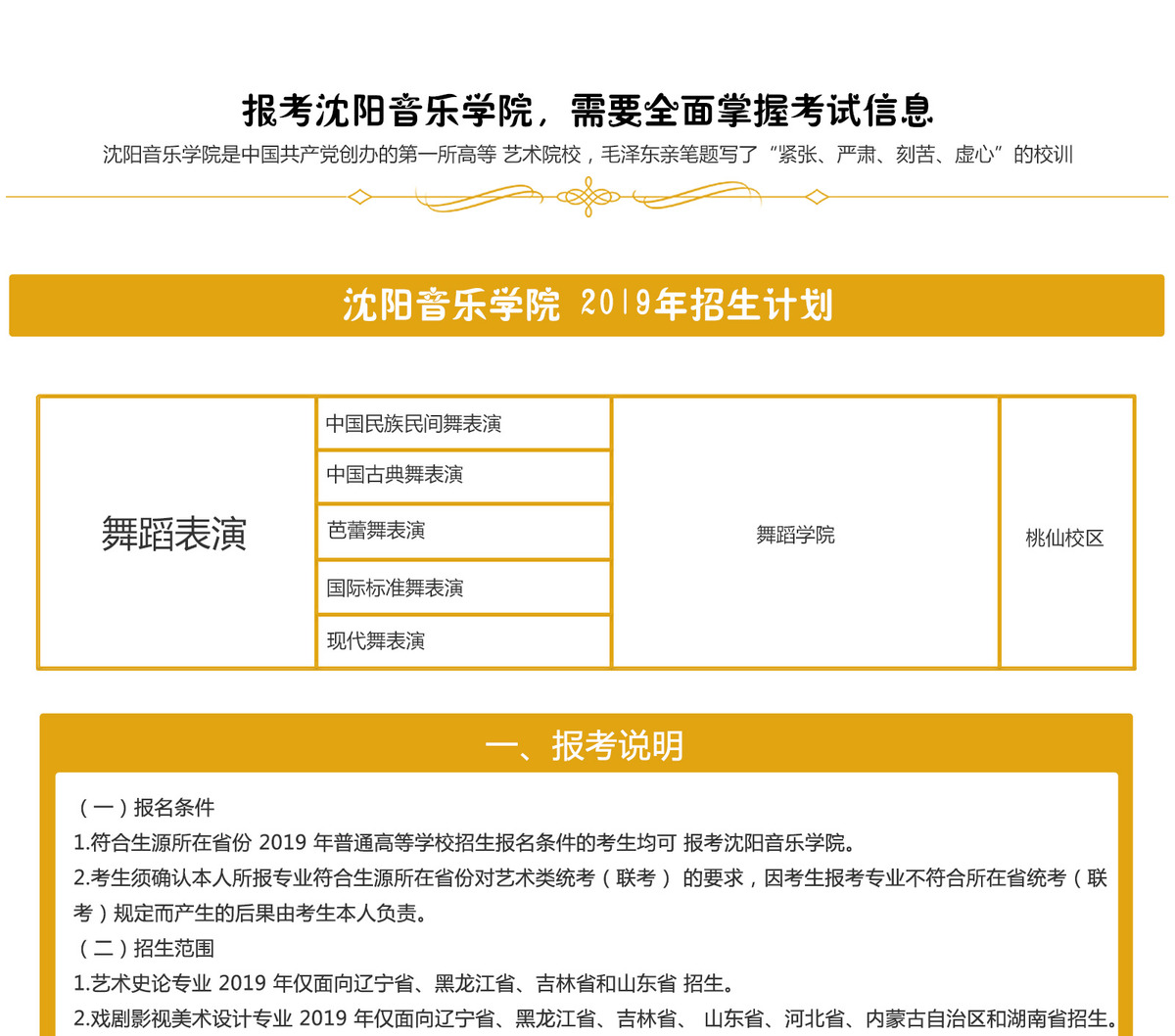1175x1036 pixels.
Task: Select the 舞蹈表演 table cell
Action: [176, 534]
